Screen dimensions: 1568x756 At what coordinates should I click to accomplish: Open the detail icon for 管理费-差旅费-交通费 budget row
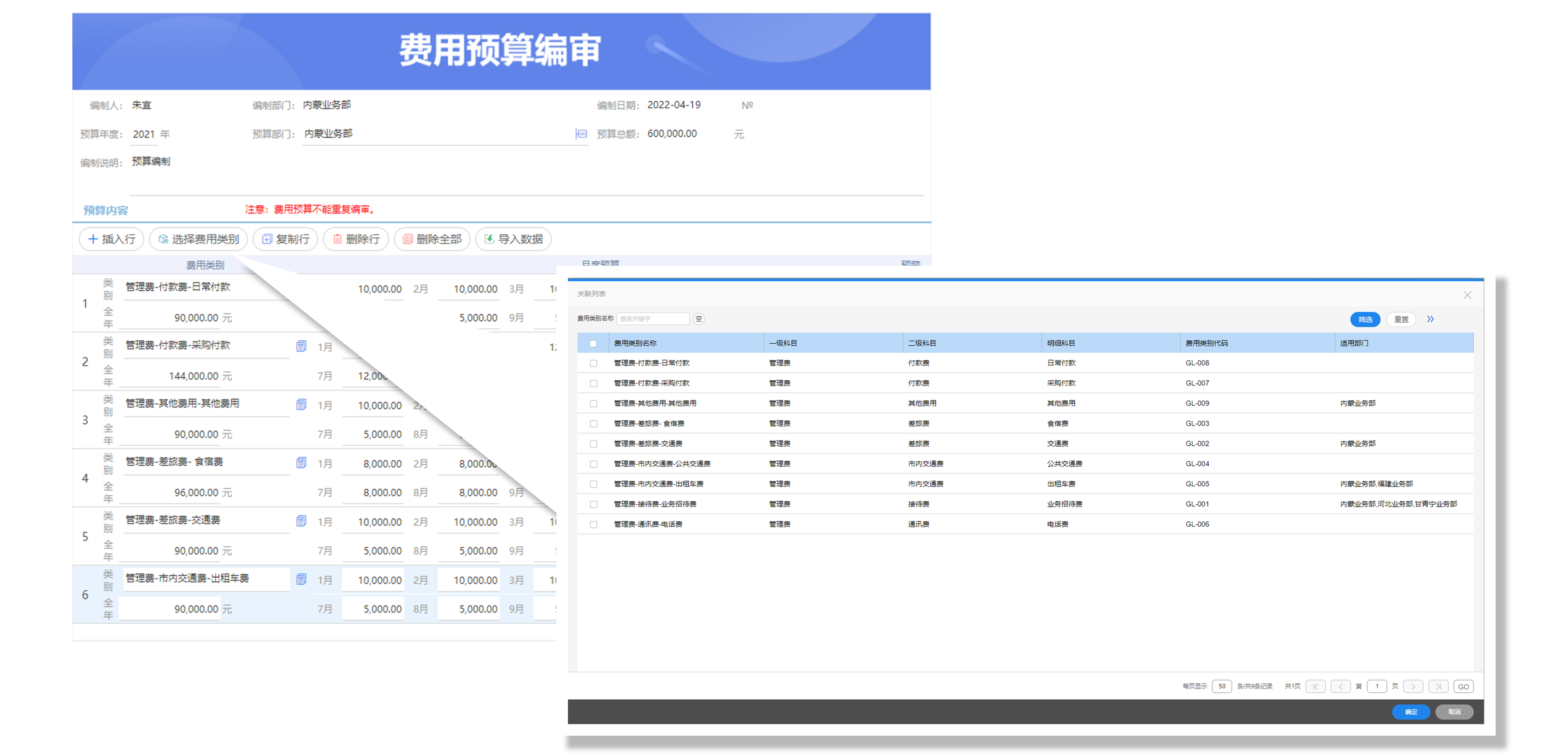pyautogui.click(x=301, y=521)
